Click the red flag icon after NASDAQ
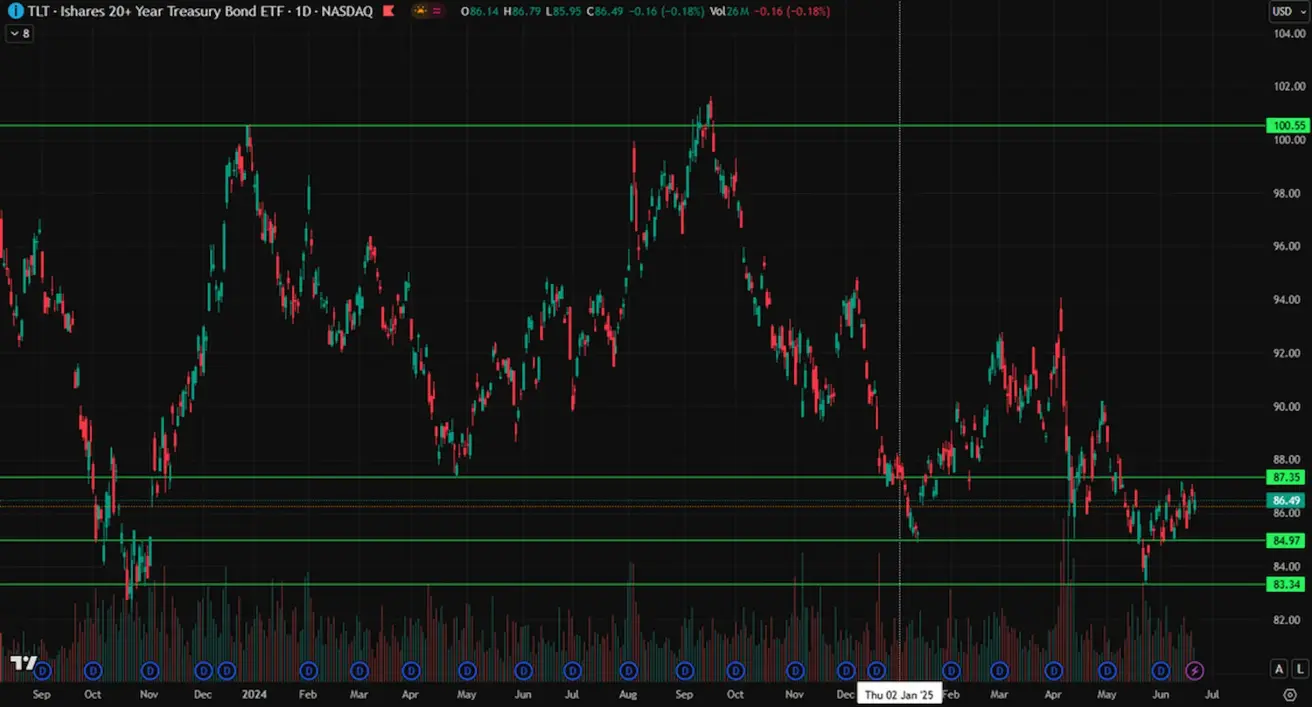Image resolution: width=1312 pixels, height=707 pixels. point(388,11)
